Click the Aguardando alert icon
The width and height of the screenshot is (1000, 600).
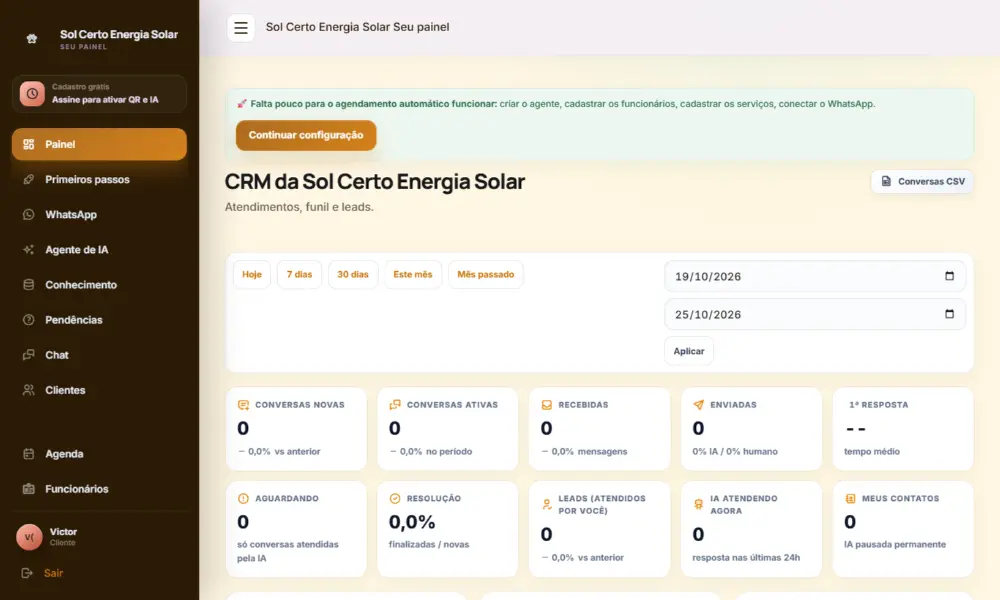pos(243,499)
